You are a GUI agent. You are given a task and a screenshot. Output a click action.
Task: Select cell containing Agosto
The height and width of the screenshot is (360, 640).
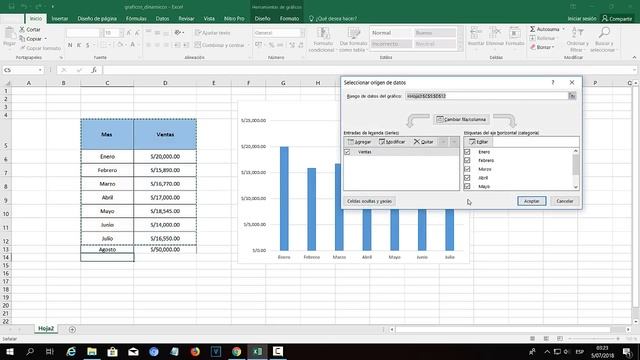pyautogui.click(x=107, y=249)
